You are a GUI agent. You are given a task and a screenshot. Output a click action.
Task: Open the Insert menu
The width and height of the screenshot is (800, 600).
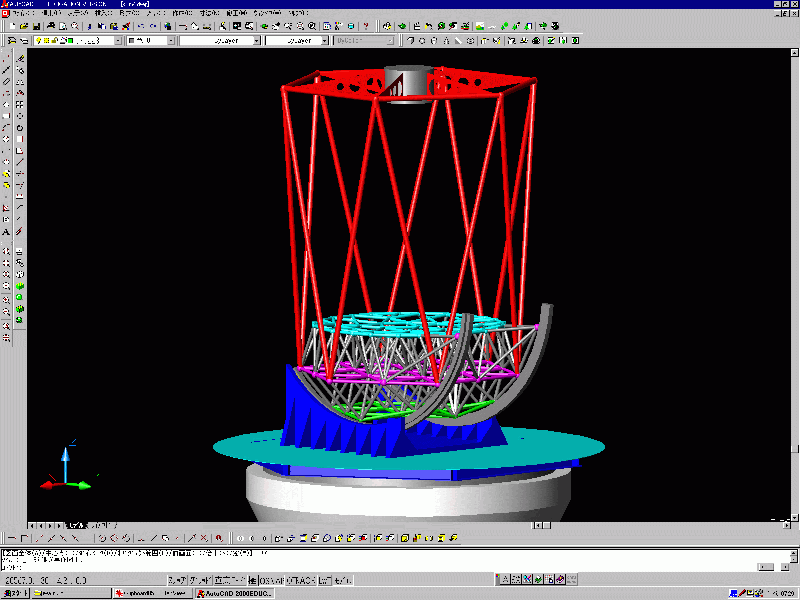click(x=104, y=13)
